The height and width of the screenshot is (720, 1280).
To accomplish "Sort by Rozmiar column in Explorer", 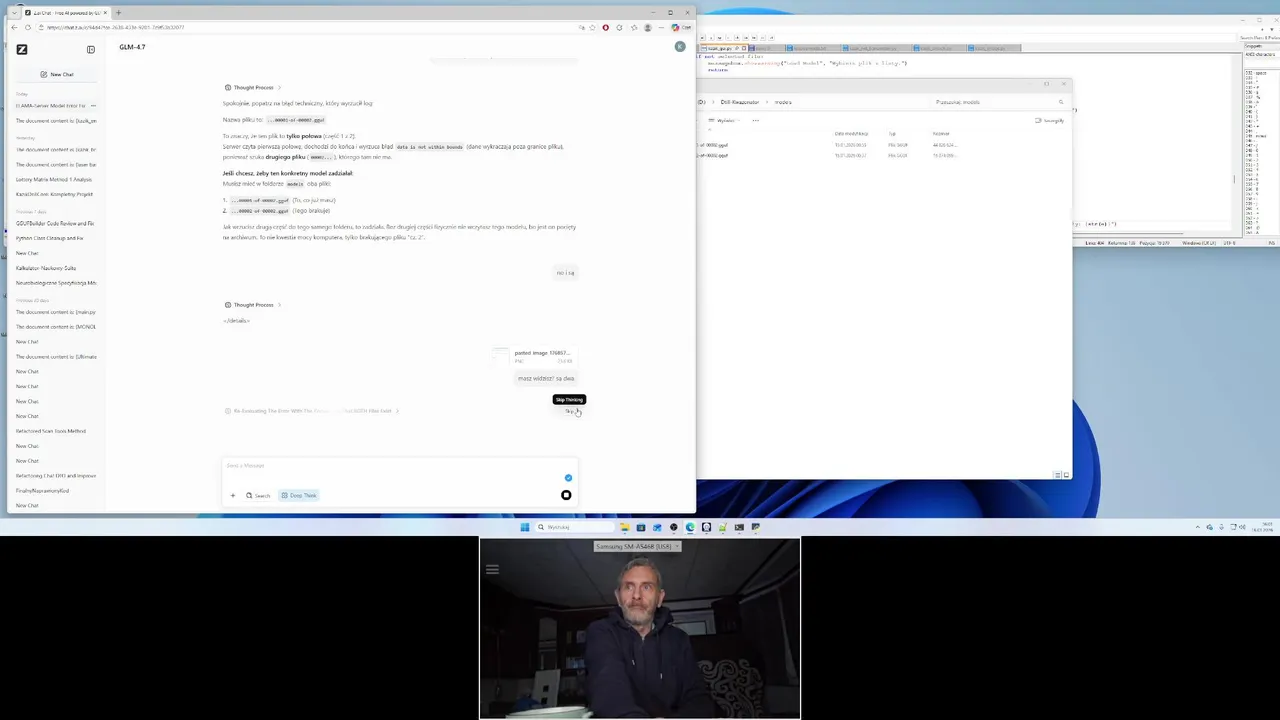I will click(941, 133).
